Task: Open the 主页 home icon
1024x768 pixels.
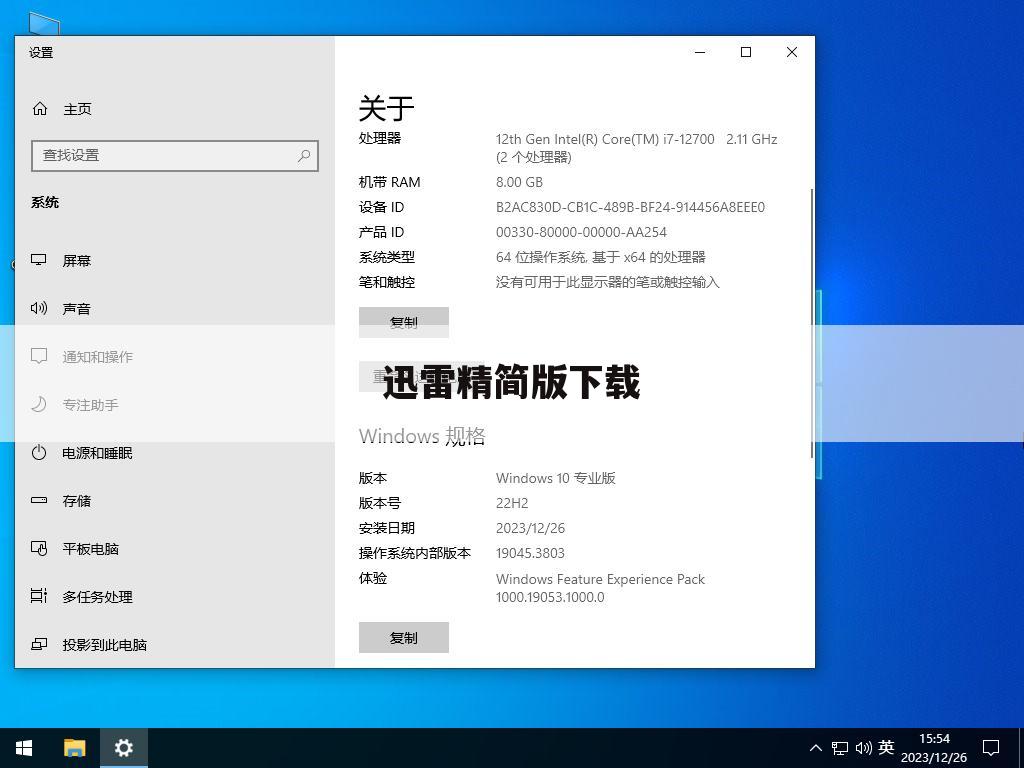Action: click(x=40, y=109)
